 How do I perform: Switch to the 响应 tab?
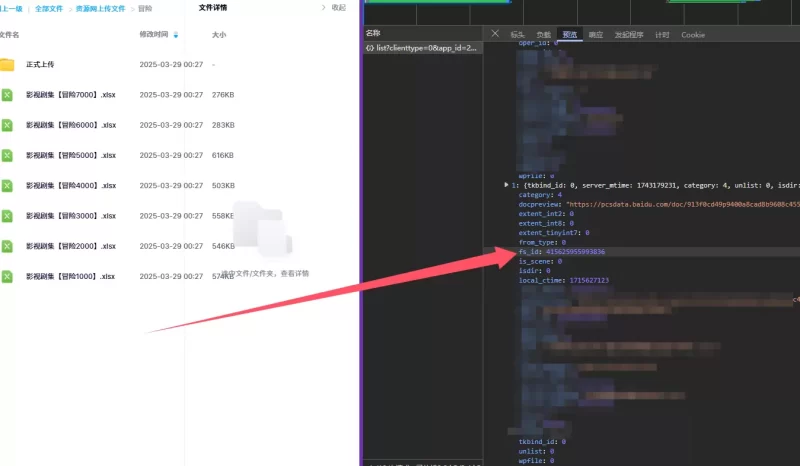[x=595, y=35]
